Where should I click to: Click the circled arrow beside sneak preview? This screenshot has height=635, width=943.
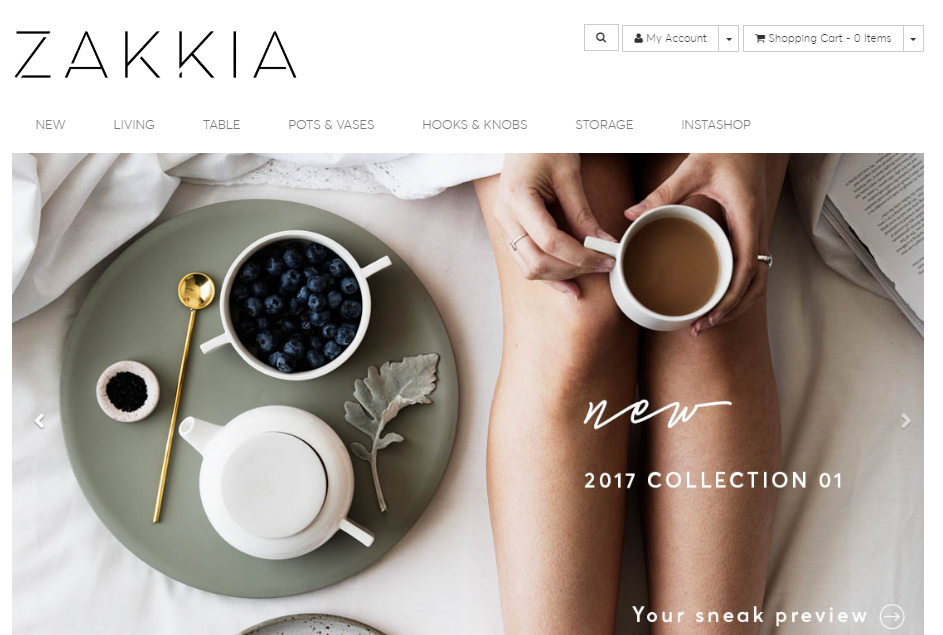pos(892,616)
